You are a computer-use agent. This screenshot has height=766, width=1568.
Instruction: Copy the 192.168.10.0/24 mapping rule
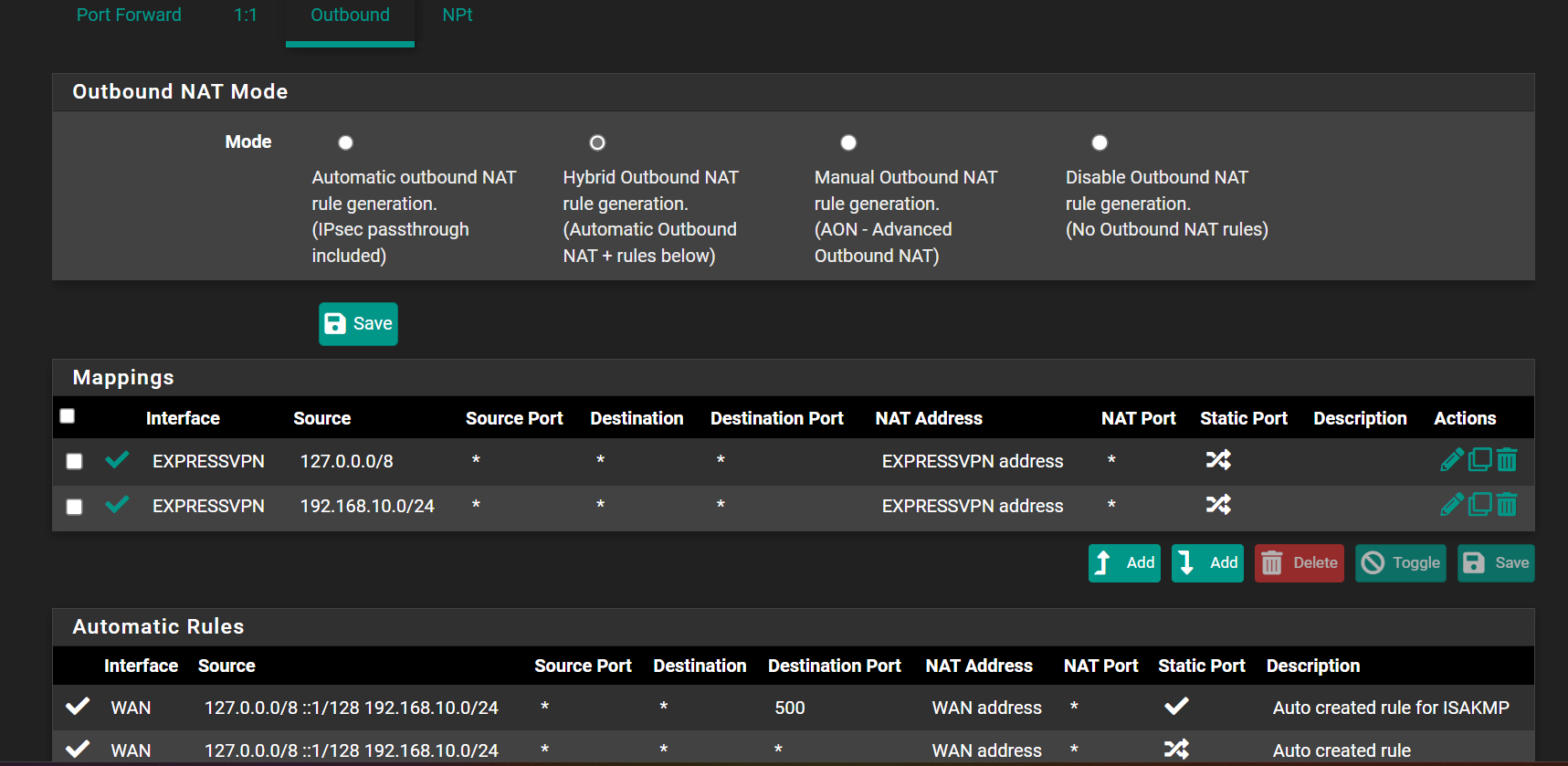tap(1480, 504)
